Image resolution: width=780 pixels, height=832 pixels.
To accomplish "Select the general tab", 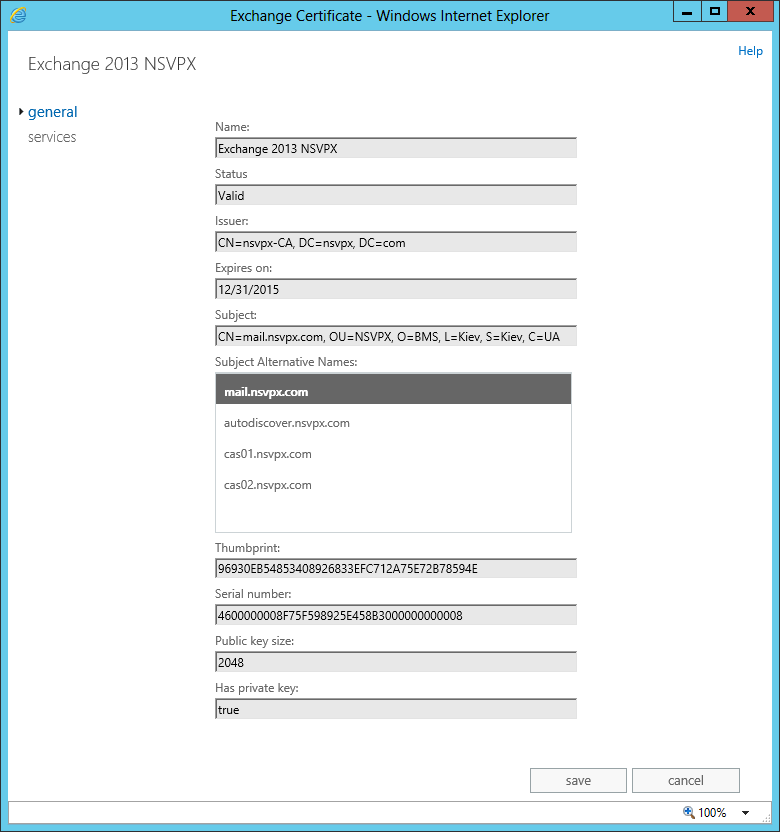I will (52, 112).
